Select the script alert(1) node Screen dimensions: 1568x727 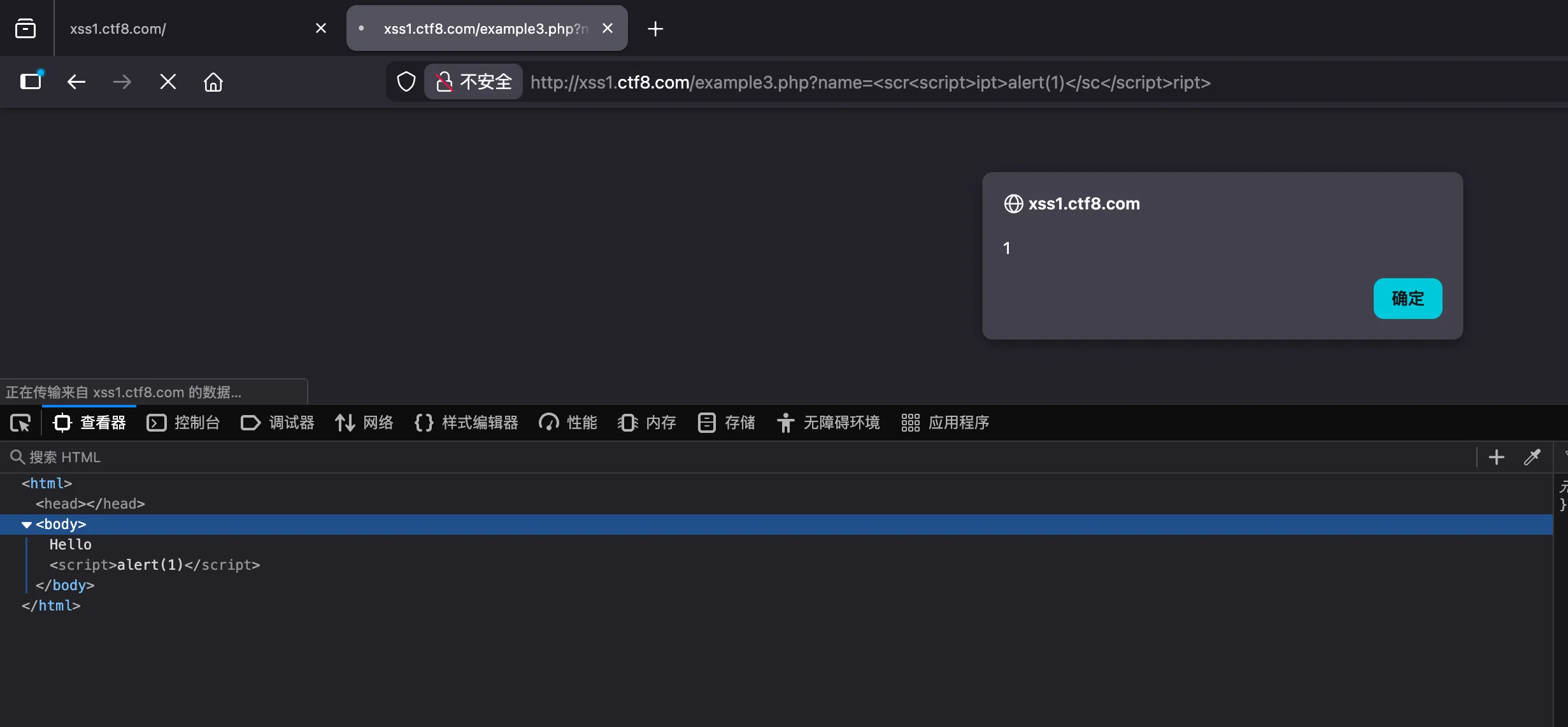pos(155,565)
